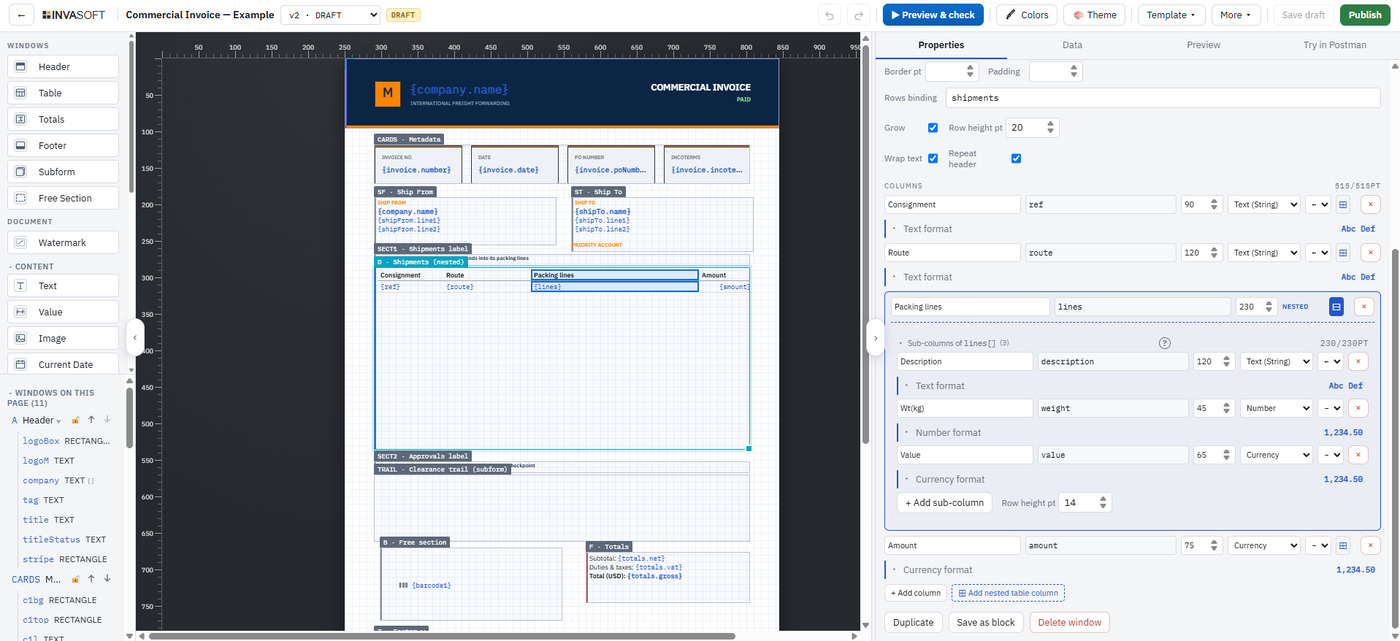Screen dimensions: 1400x641
Task: Delete the Amount column
Action: pyautogui.click(x=1370, y=545)
